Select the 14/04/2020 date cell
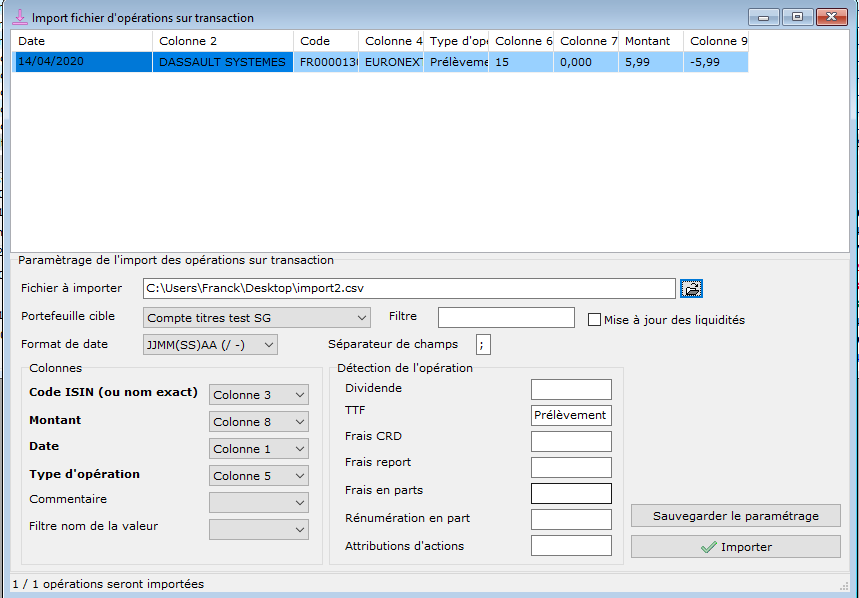Image resolution: width=859 pixels, height=598 pixels. (x=82, y=62)
